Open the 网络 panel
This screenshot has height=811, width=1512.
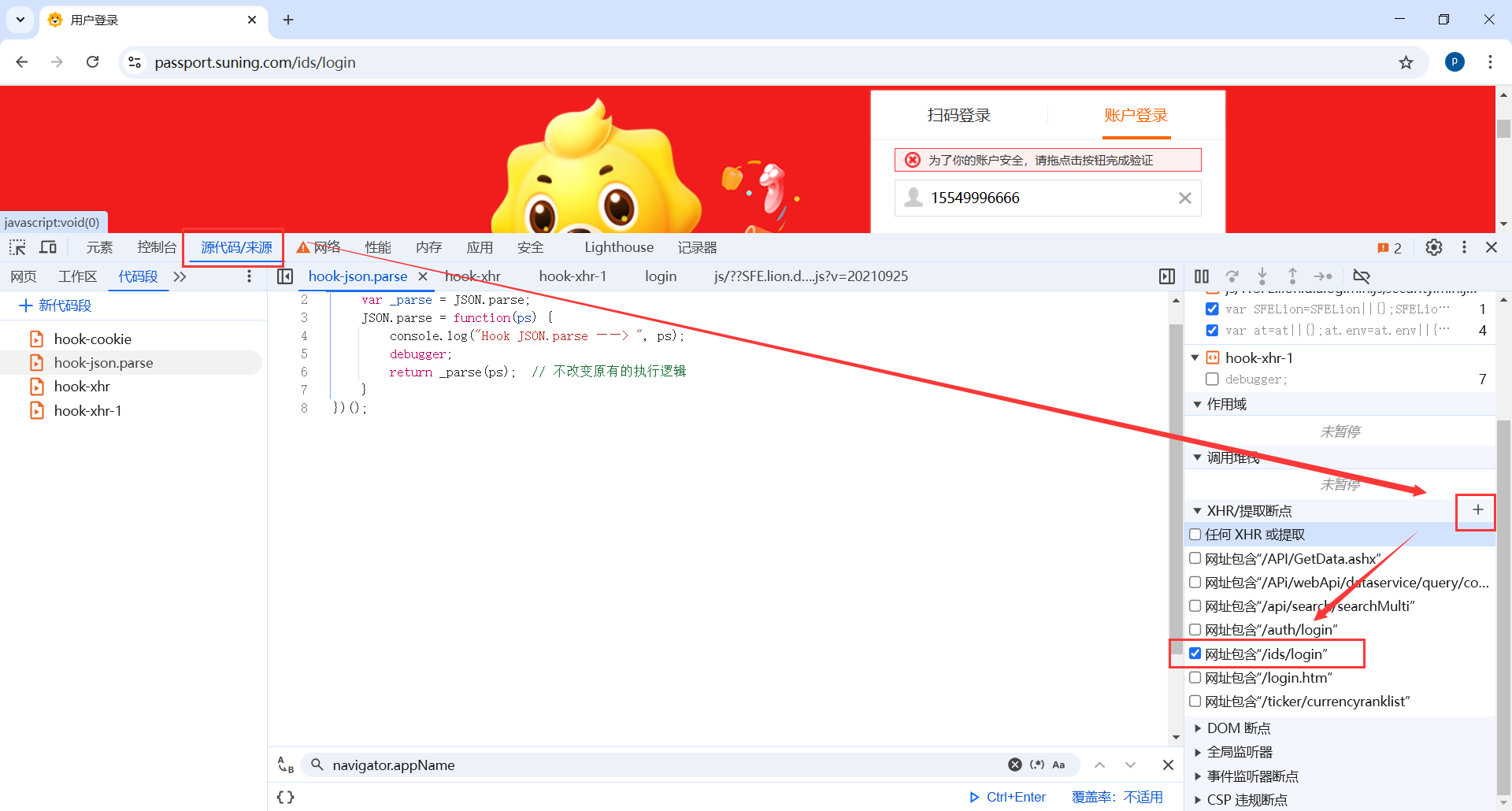coord(327,247)
